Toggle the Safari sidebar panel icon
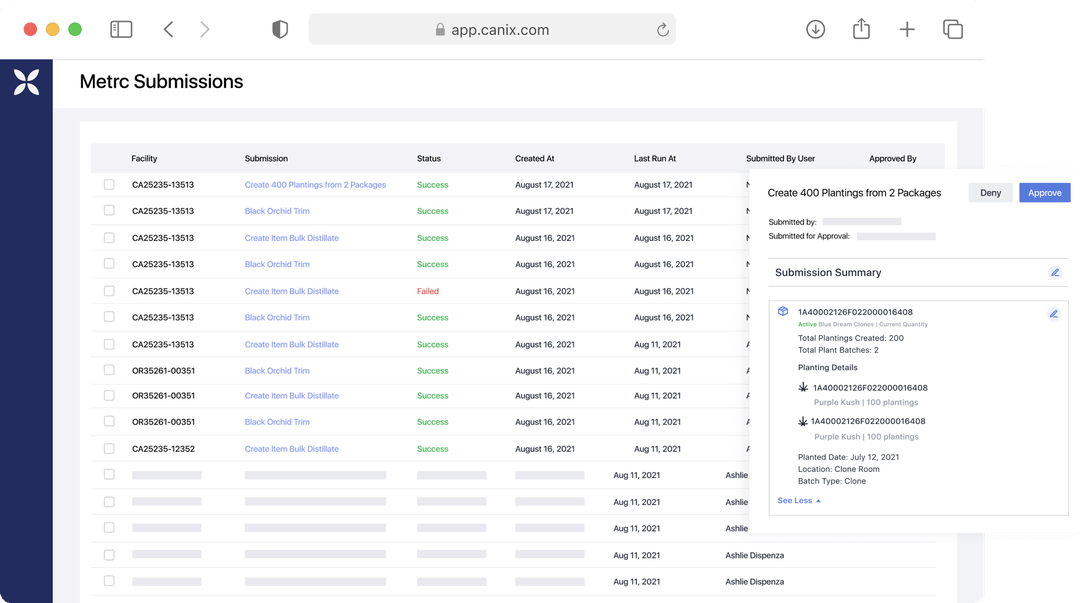The image size is (1080, 603). tap(121, 29)
